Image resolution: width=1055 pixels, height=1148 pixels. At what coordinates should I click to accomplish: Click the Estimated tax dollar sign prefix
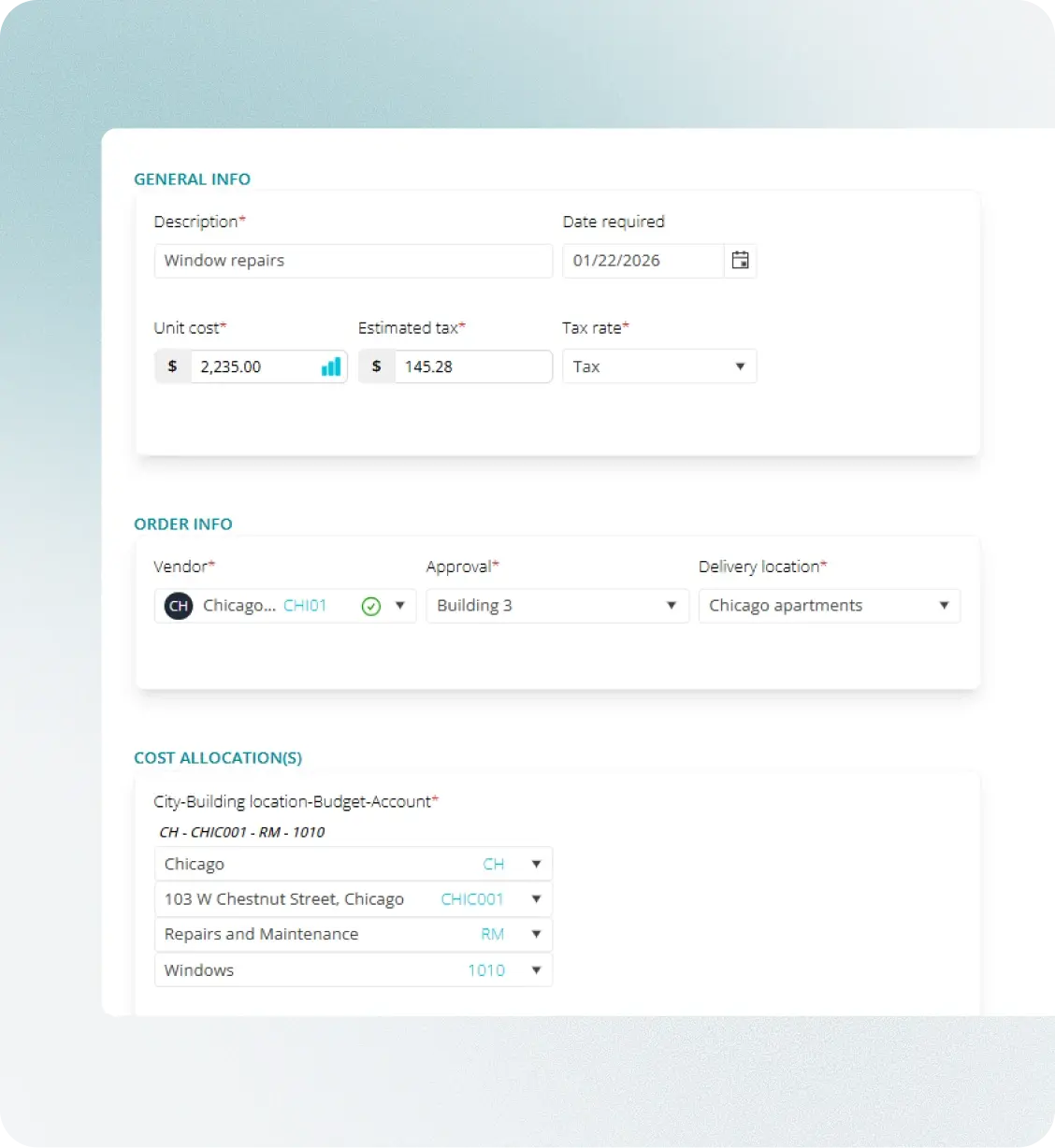[x=377, y=366]
